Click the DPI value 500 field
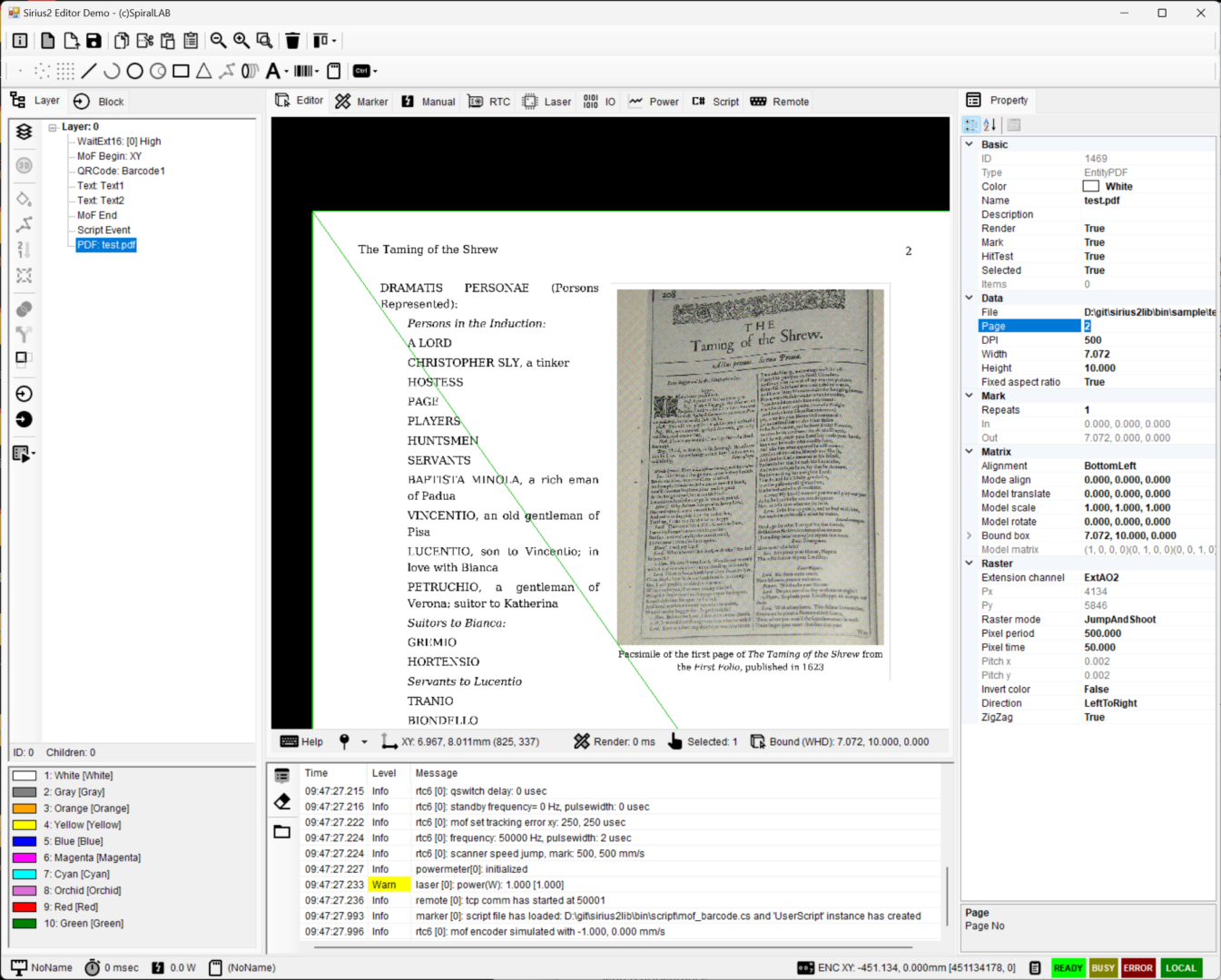1221x980 pixels. 1148,340
